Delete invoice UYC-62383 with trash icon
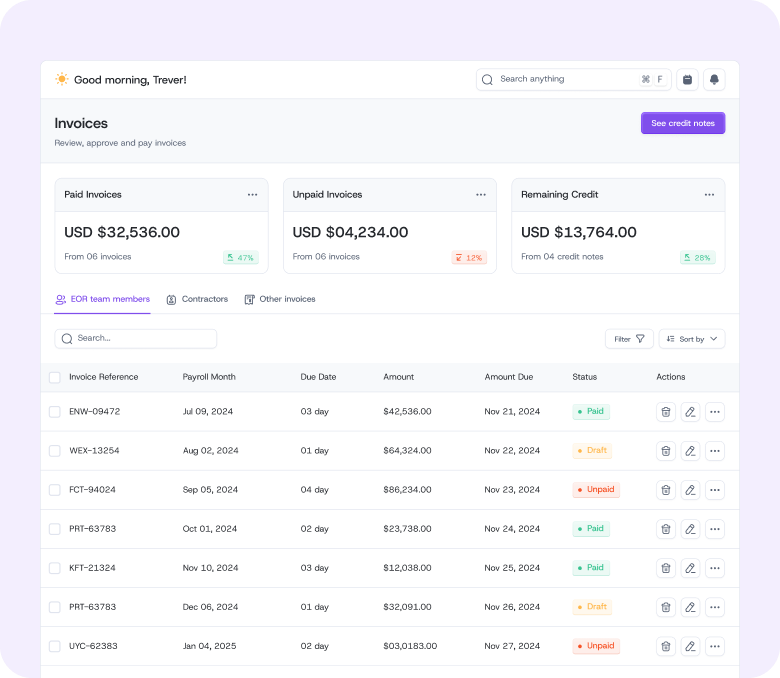The width and height of the screenshot is (780, 678). pyautogui.click(x=666, y=646)
